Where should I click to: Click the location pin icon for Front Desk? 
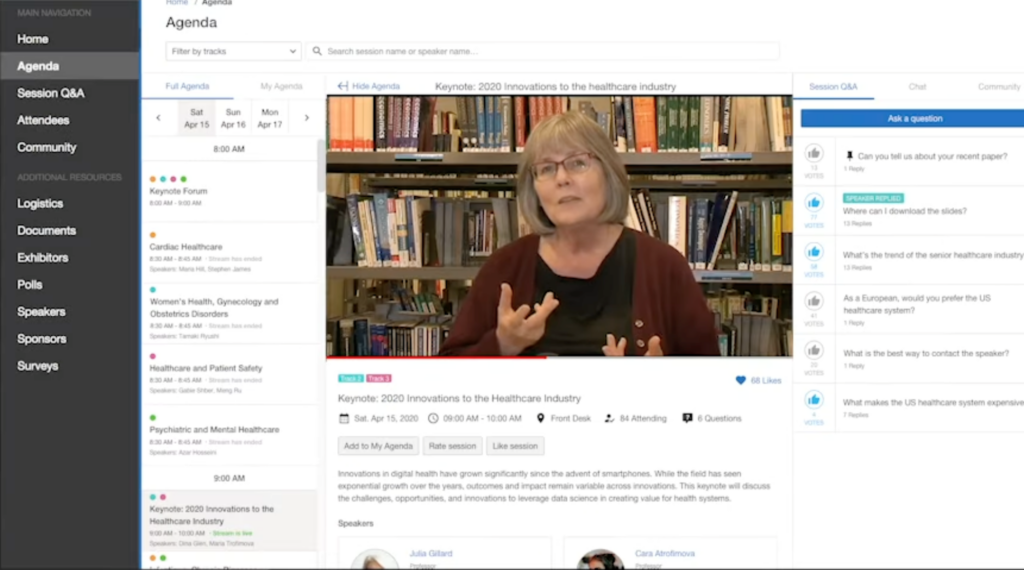[540, 419]
